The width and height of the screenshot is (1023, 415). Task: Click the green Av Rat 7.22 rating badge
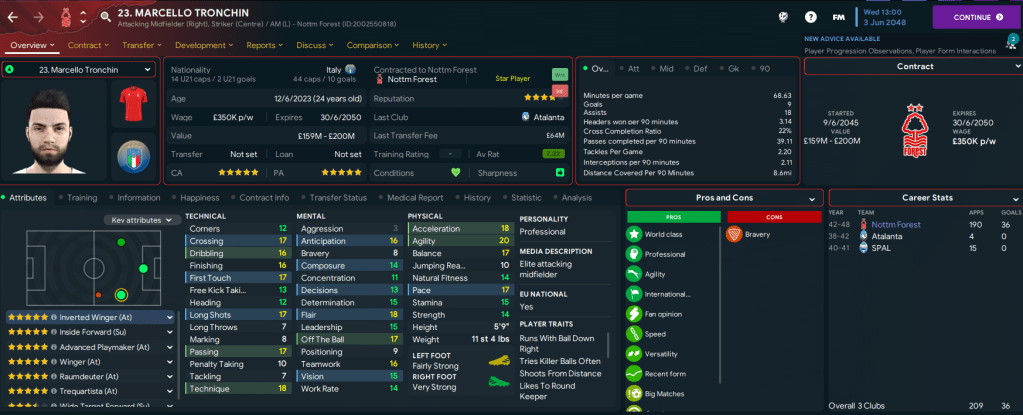point(550,154)
